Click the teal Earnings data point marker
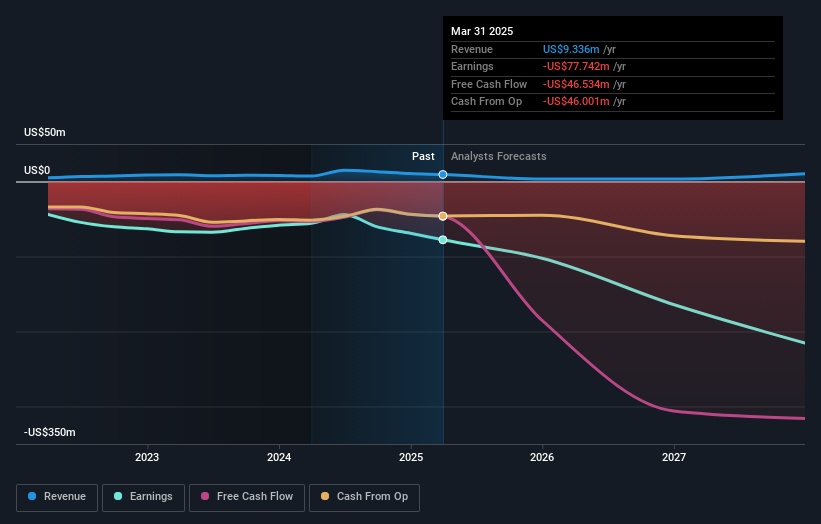This screenshot has width=821, height=524. point(443,240)
